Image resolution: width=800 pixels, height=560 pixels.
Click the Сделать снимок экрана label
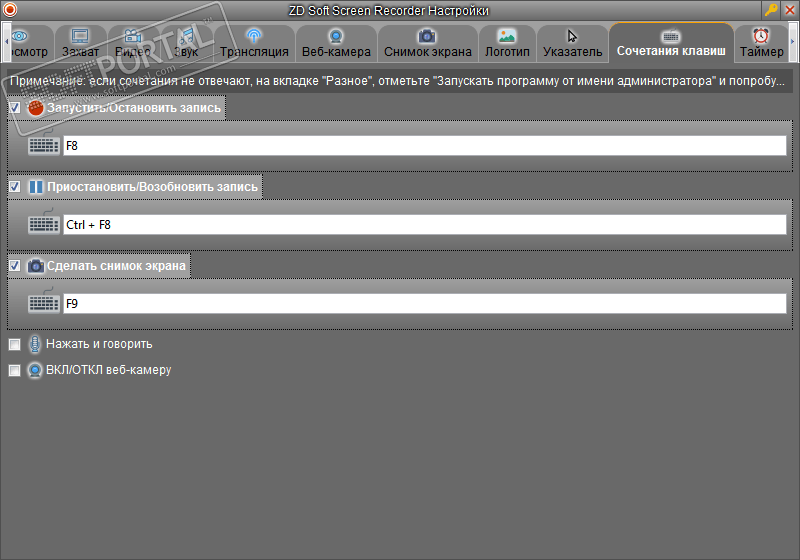116,266
